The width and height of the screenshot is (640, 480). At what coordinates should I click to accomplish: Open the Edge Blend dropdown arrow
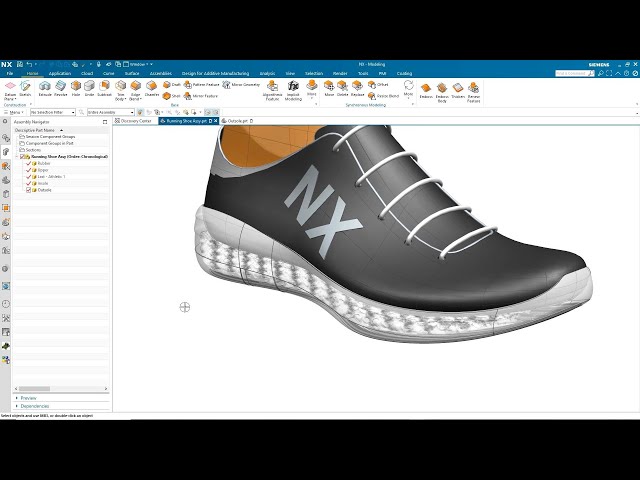tap(140, 99)
